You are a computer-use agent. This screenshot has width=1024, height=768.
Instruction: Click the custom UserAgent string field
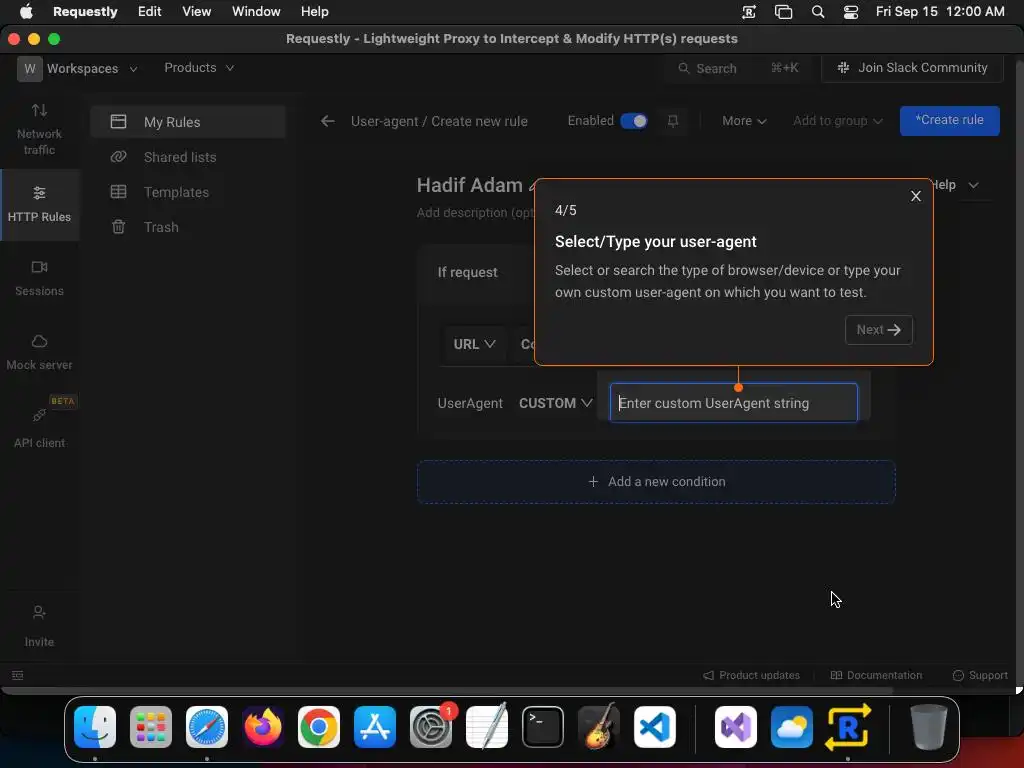point(733,403)
